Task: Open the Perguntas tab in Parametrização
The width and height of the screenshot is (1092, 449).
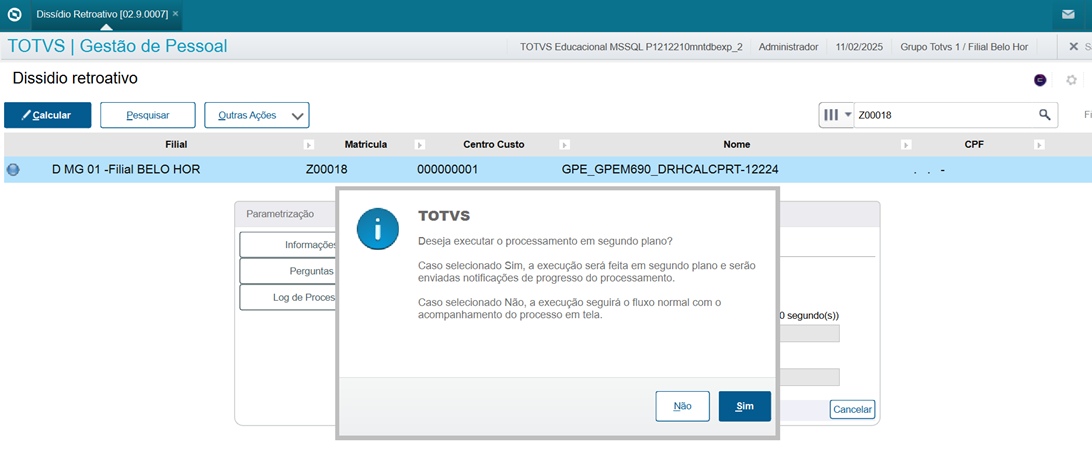Action: point(288,271)
